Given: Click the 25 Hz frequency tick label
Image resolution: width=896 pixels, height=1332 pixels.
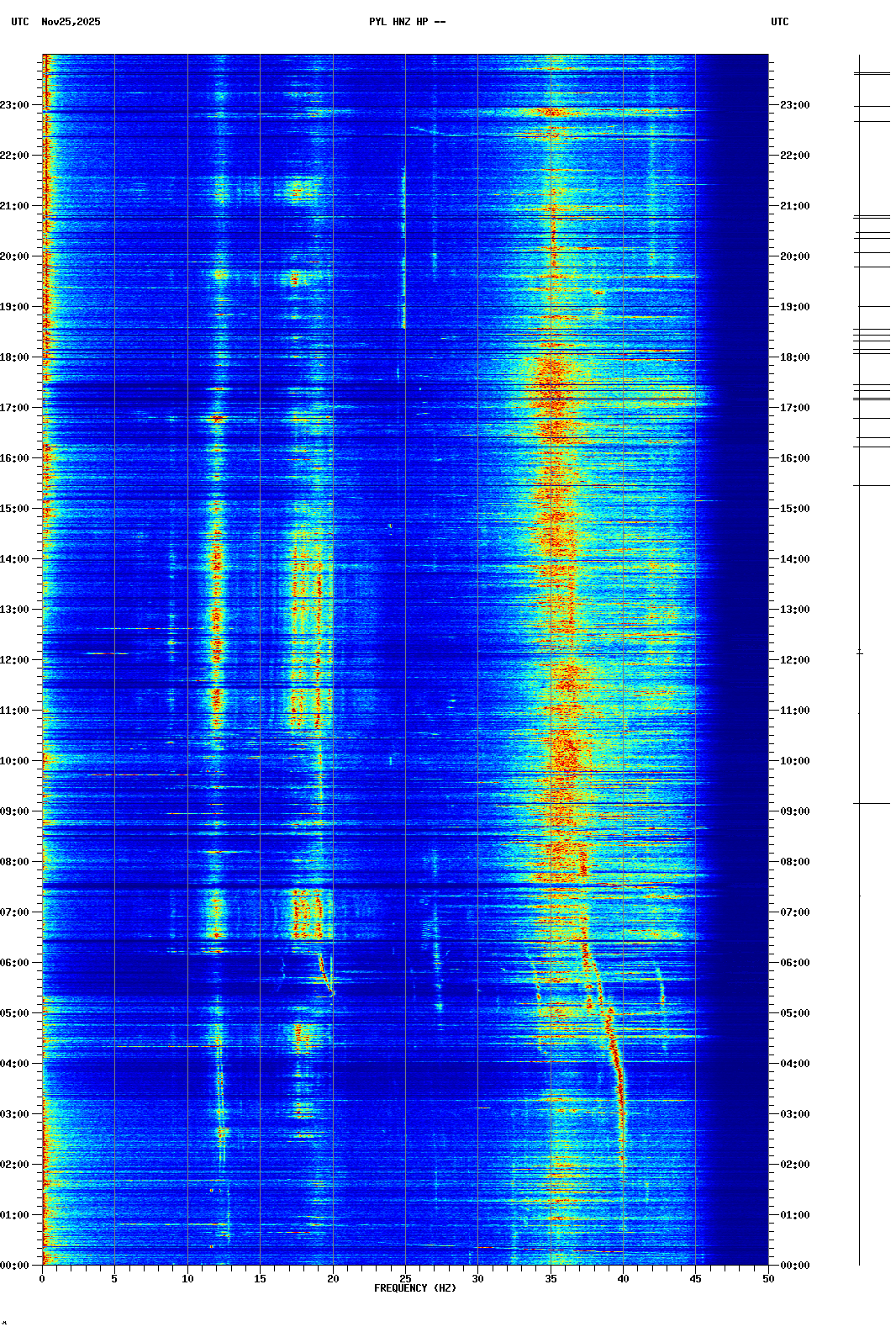Looking at the screenshot, I should click(405, 1279).
